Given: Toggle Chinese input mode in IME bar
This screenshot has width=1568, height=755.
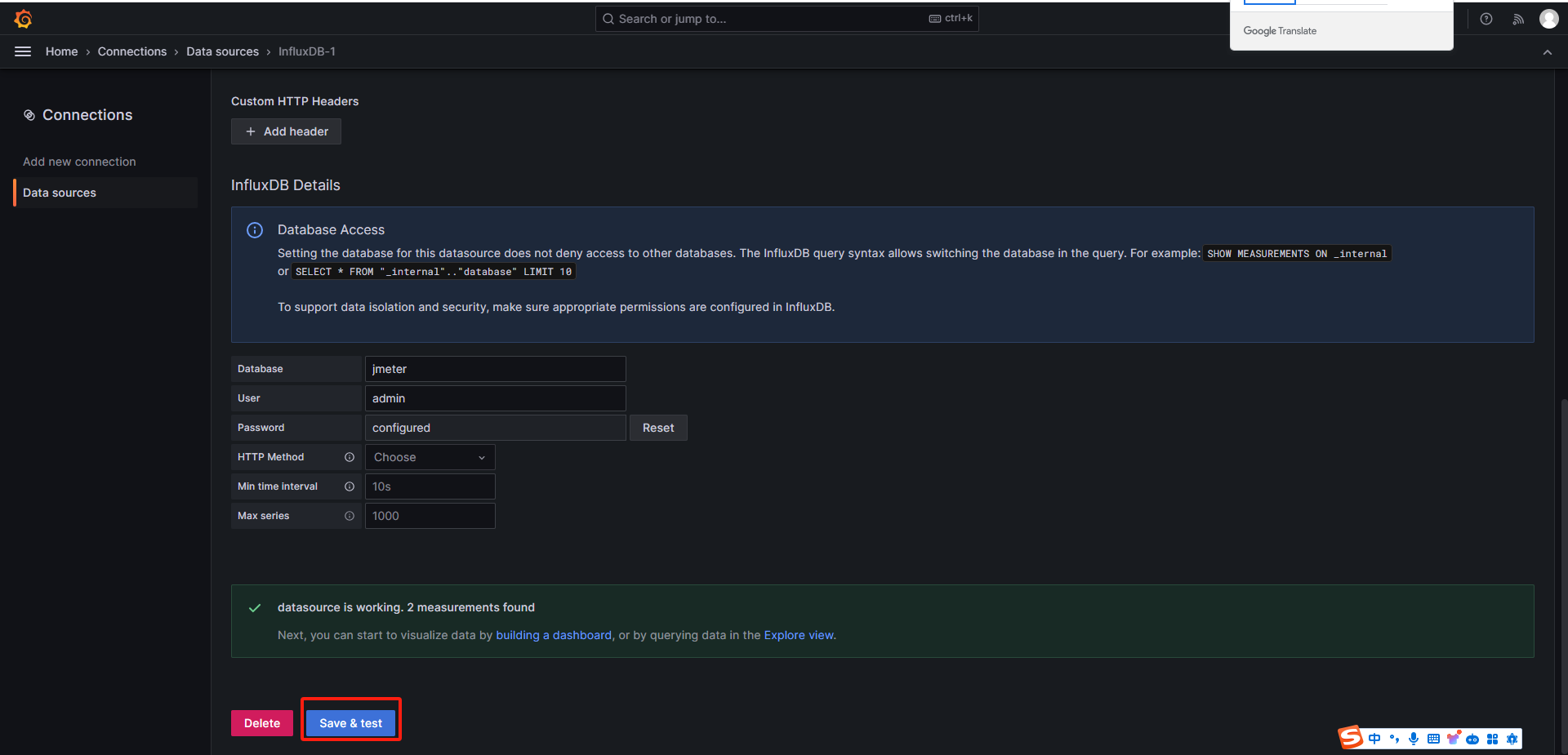Looking at the screenshot, I should [x=1375, y=739].
